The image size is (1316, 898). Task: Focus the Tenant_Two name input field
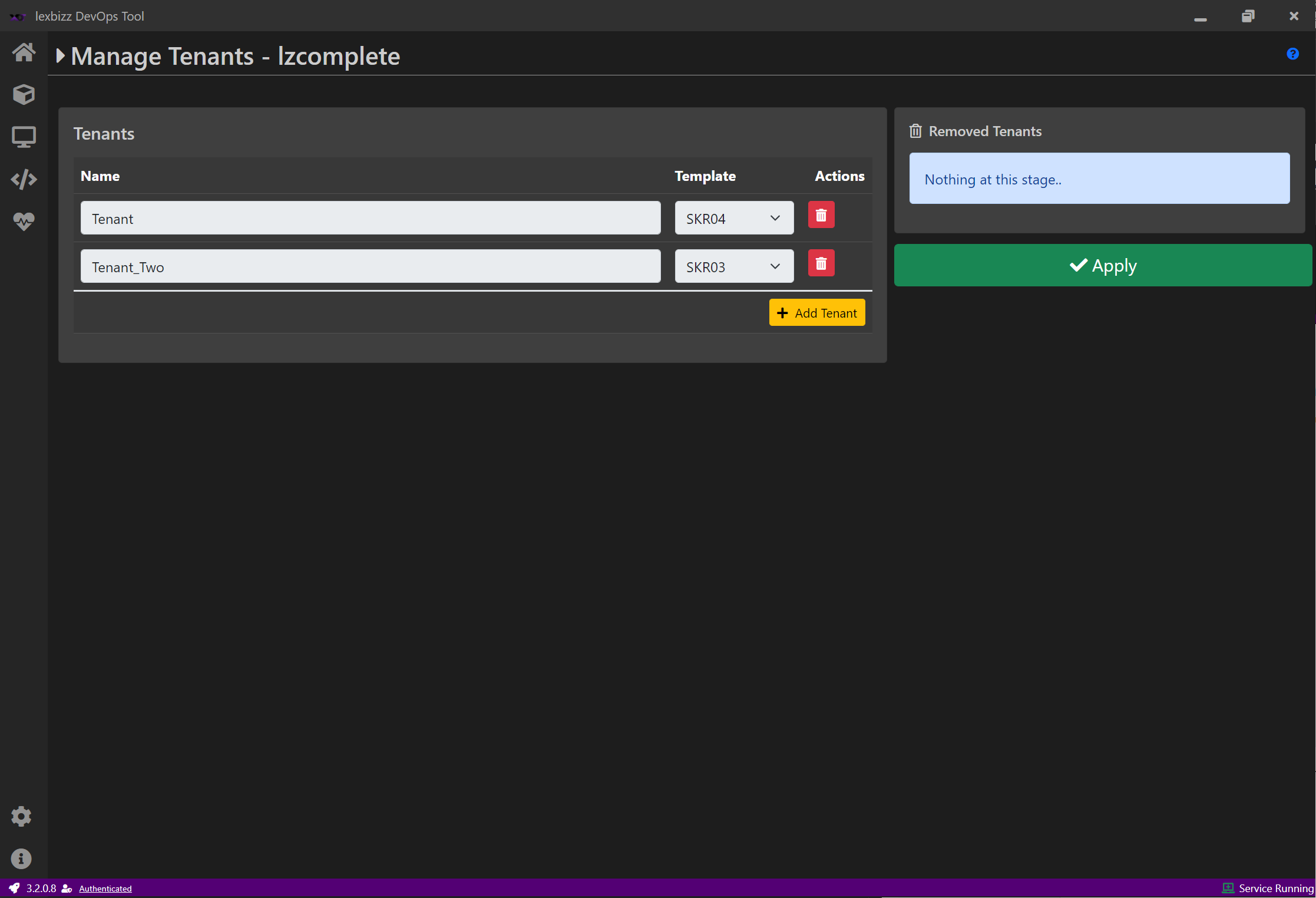point(371,266)
